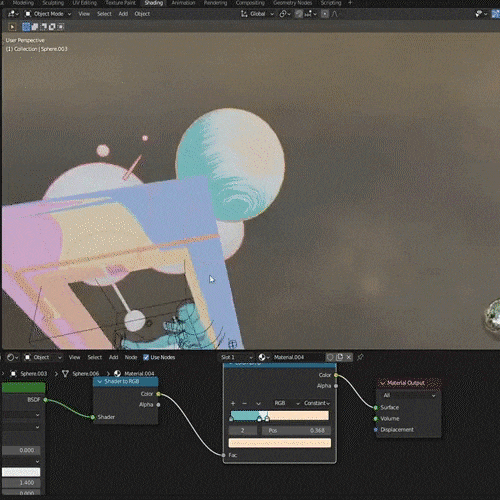Click the Material.004 name field
500x500 pixels.
(298, 357)
